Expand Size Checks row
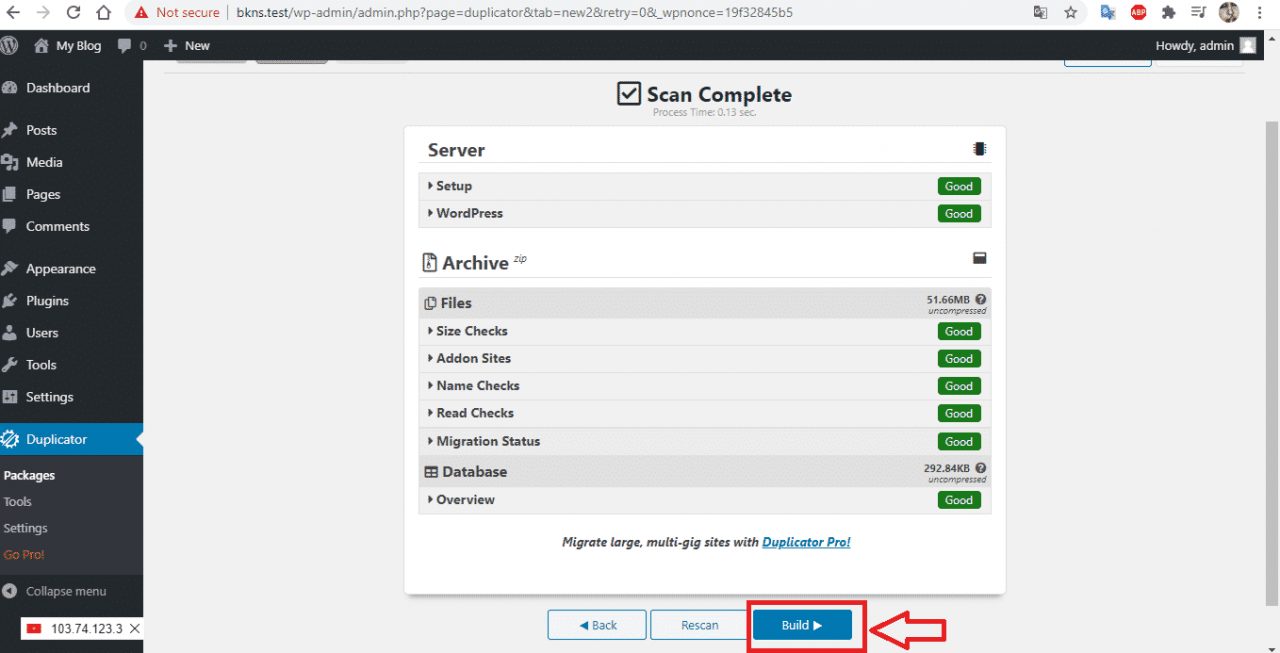Viewport: 1280px width, 653px height. click(704, 331)
